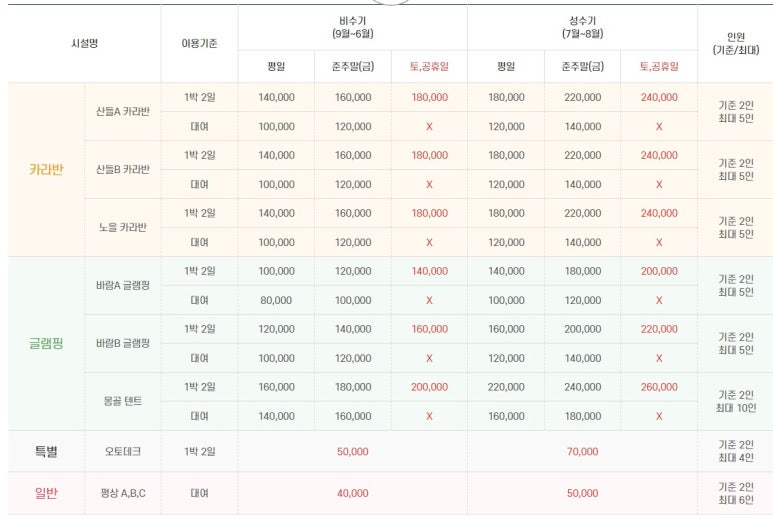Click the 시설명 header cell
Image resolution: width=773 pixels, height=520 pixels.
click(84, 44)
